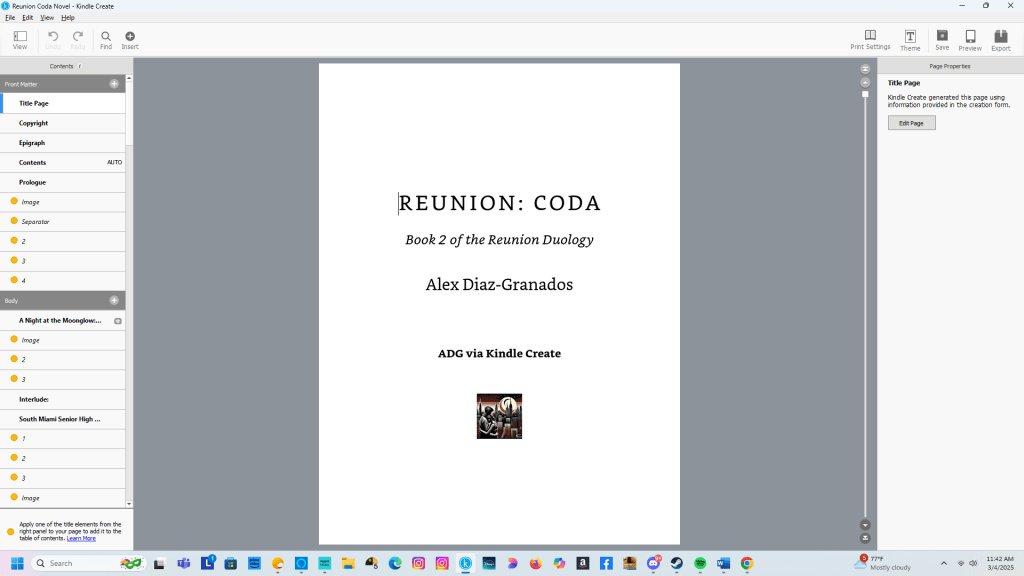Viewport: 1024px width, 576px height.
Task: Open the Edit menu
Action: (27, 17)
